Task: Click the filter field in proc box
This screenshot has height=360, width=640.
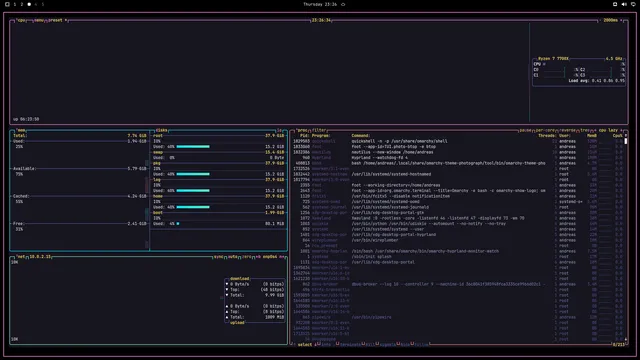Action: pos(319,130)
